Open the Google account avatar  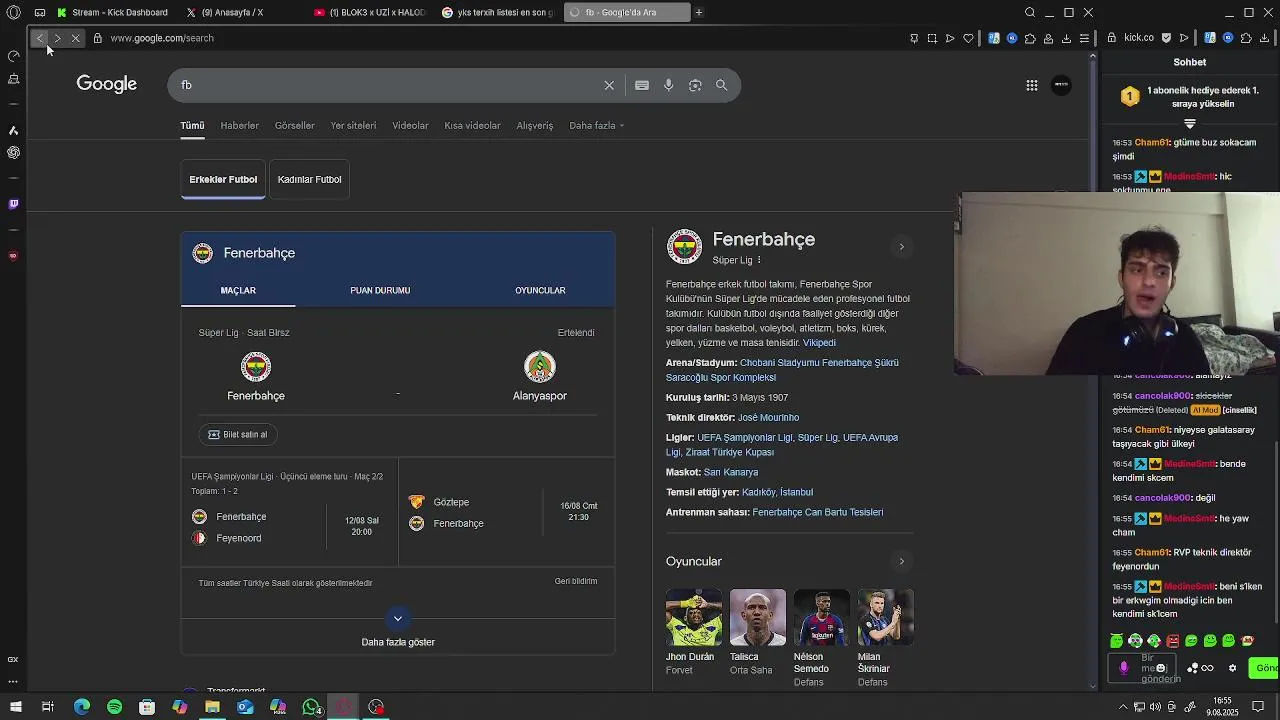tap(1062, 85)
